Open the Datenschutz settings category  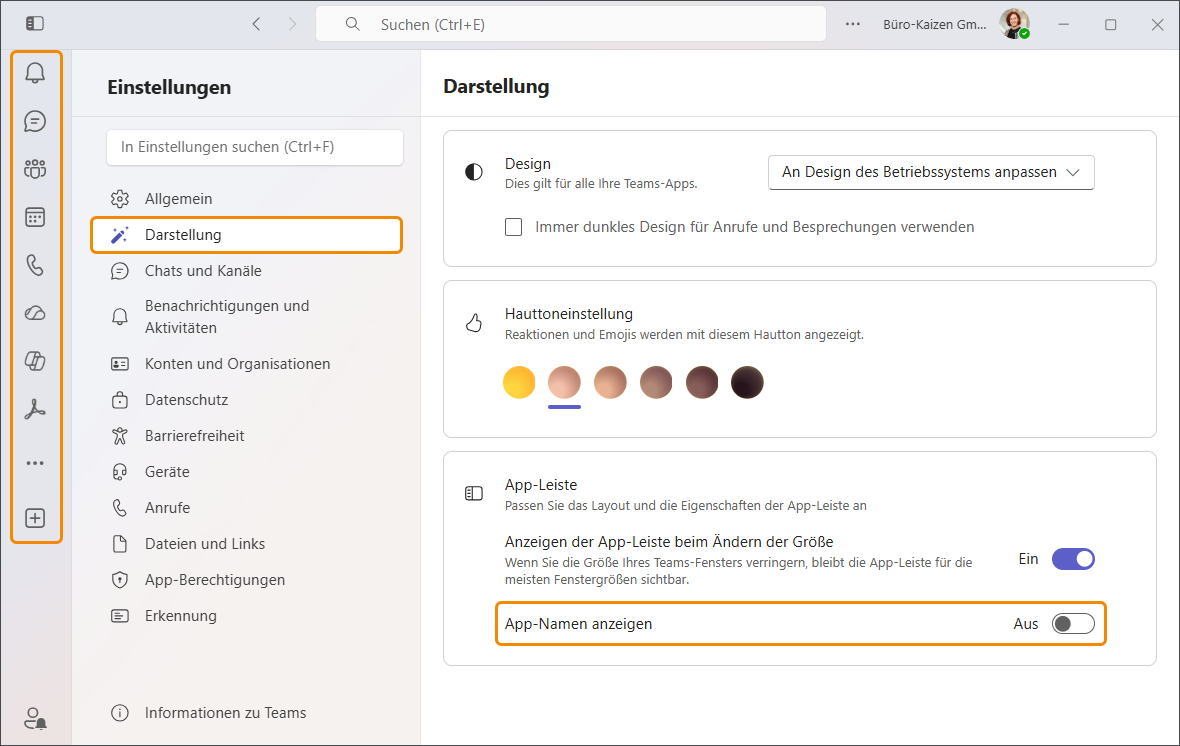pos(186,400)
